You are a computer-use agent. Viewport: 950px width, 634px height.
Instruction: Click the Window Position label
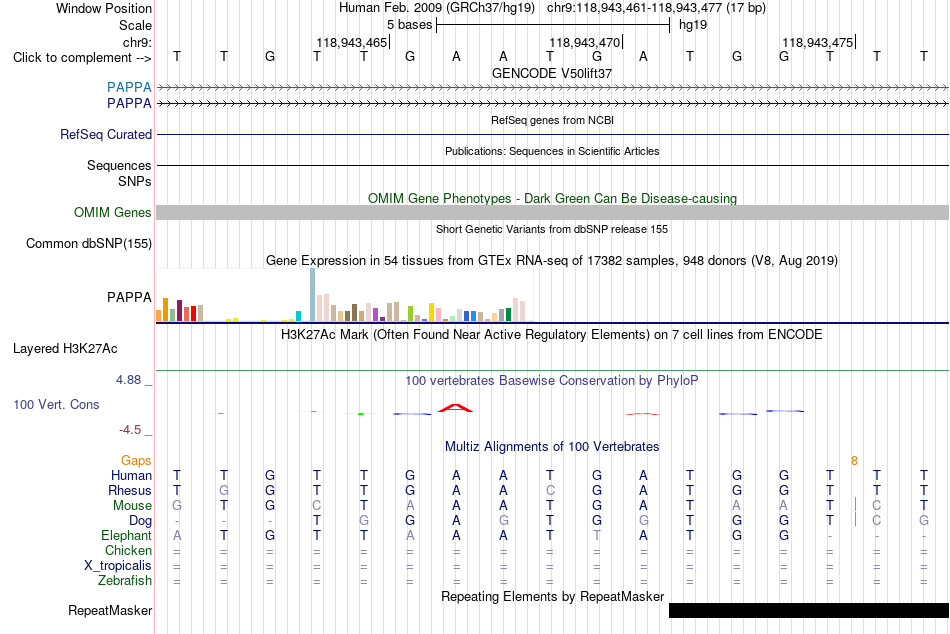(x=104, y=8)
